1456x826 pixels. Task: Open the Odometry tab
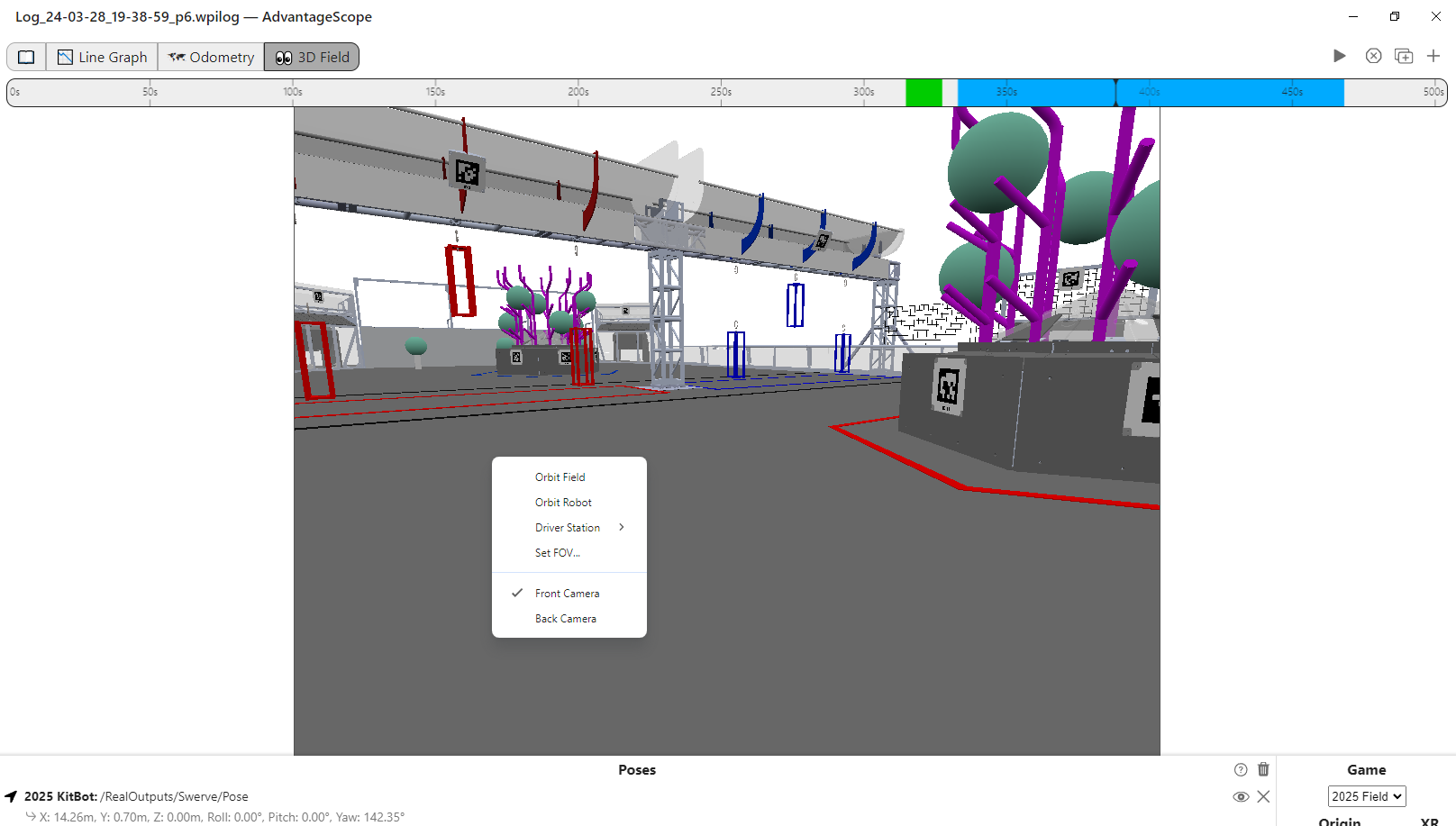coord(211,57)
